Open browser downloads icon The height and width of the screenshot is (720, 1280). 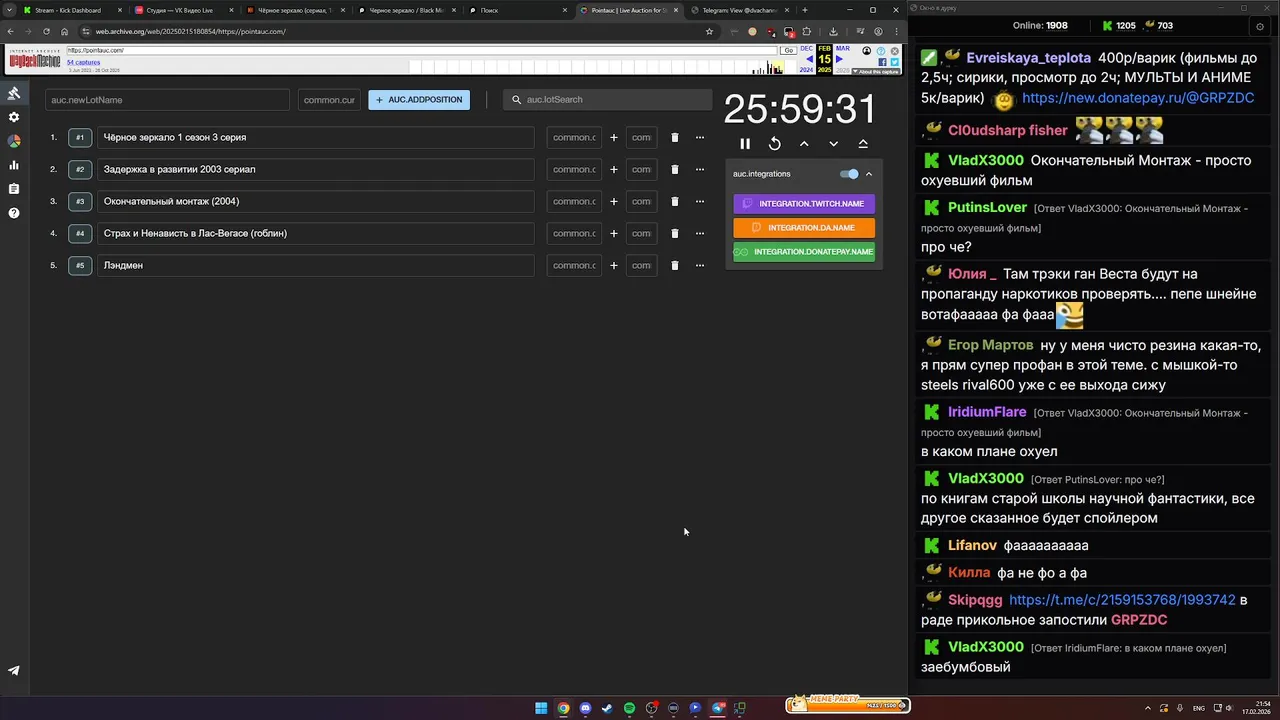[833, 31]
